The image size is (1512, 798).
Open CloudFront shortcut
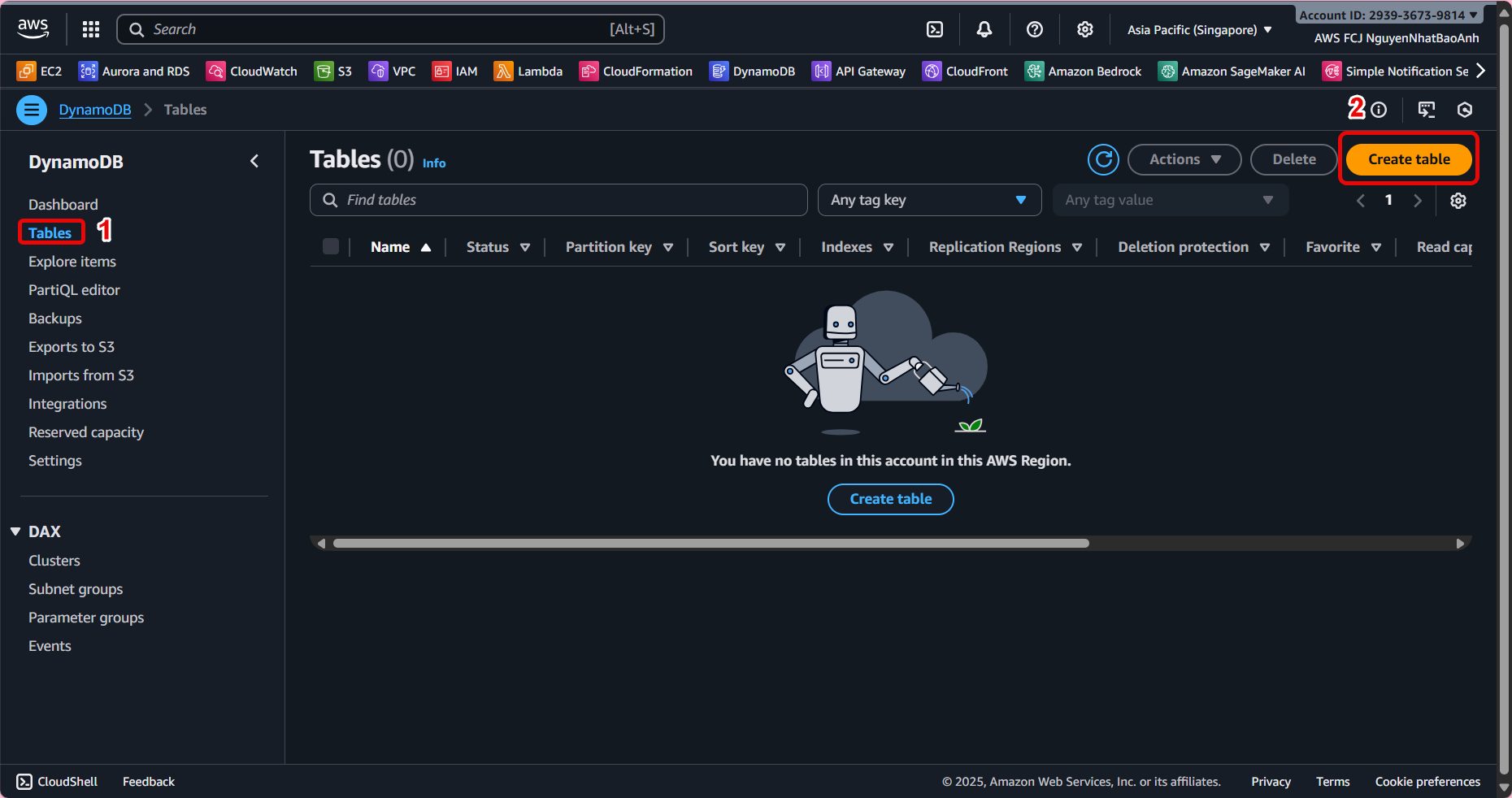965,72
